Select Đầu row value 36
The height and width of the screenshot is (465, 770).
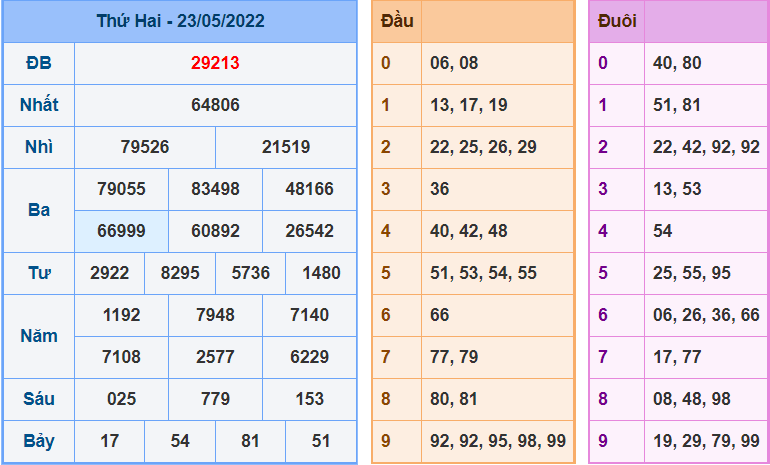[x=440, y=189]
